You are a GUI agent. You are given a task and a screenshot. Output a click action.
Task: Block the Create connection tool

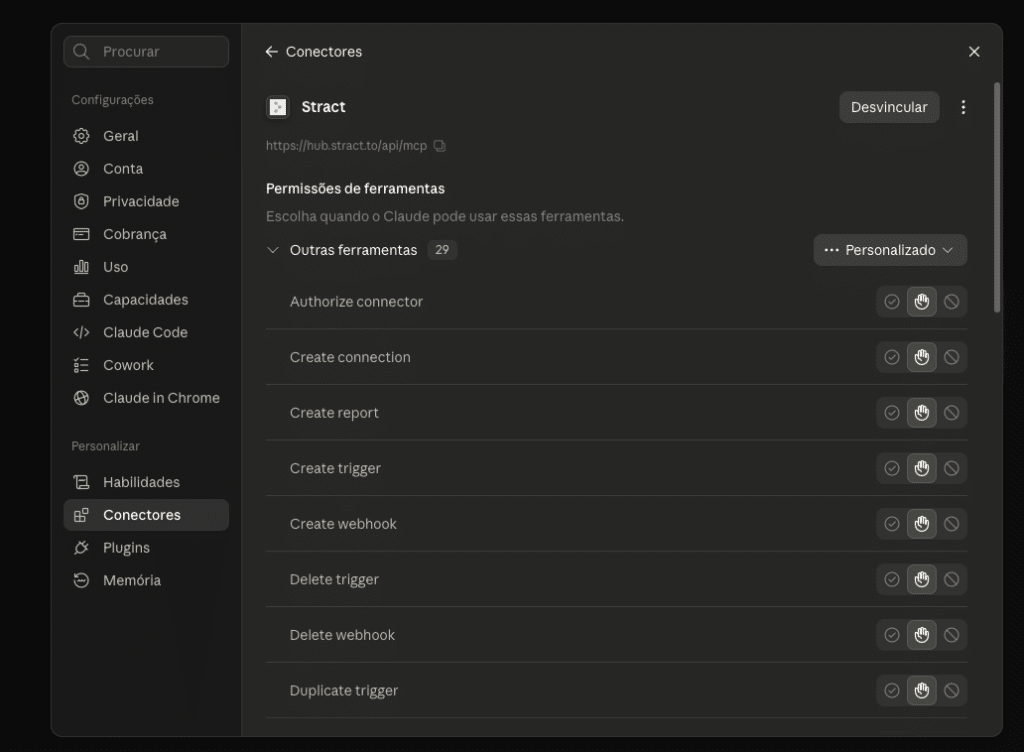(x=952, y=357)
